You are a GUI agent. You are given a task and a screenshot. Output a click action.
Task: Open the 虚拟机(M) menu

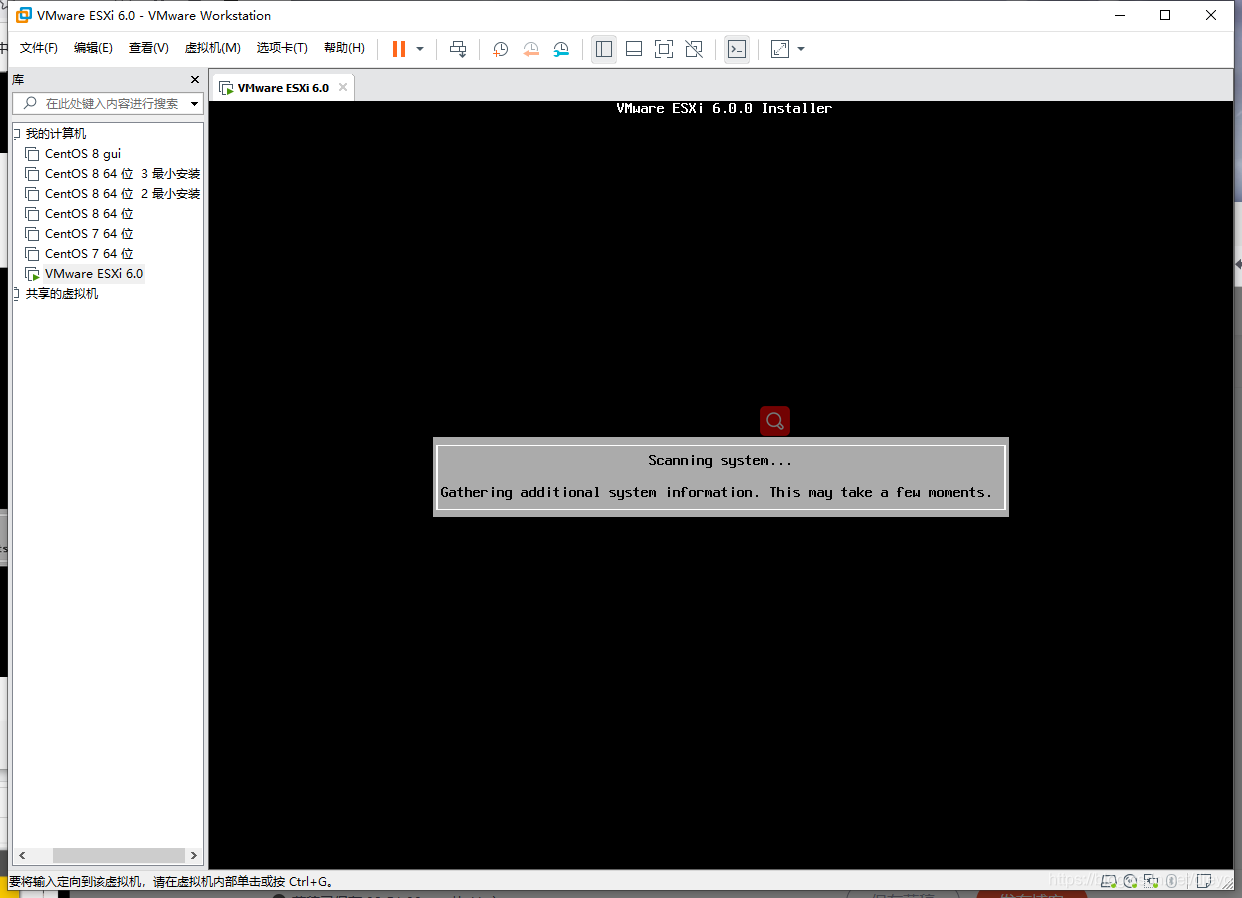pos(212,48)
